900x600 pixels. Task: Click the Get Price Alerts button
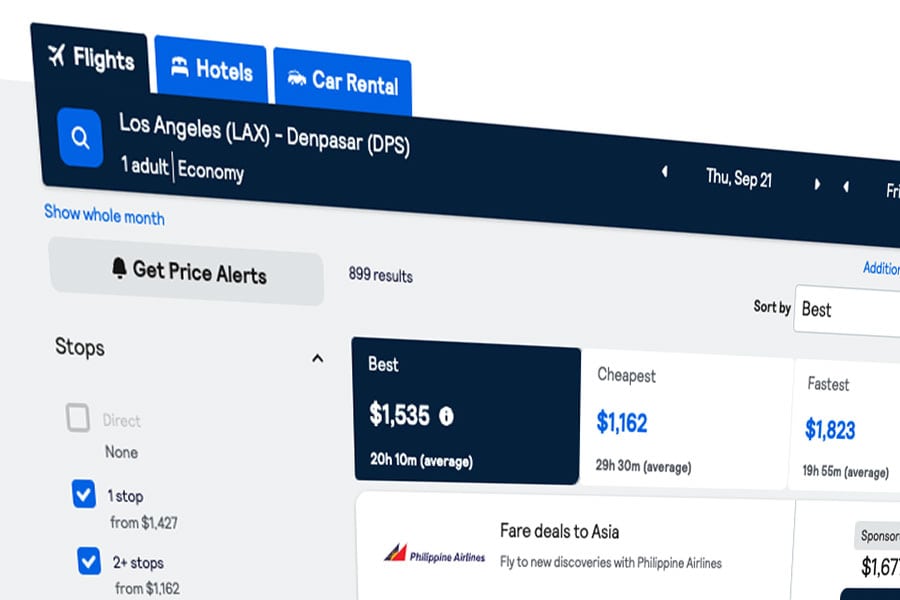click(x=187, y=271)
